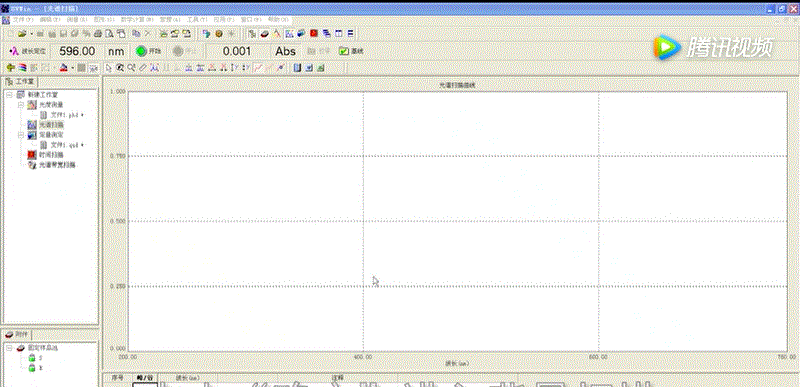
Task: Switch to the 工作室 panel tab
Action: pos(20,82)
